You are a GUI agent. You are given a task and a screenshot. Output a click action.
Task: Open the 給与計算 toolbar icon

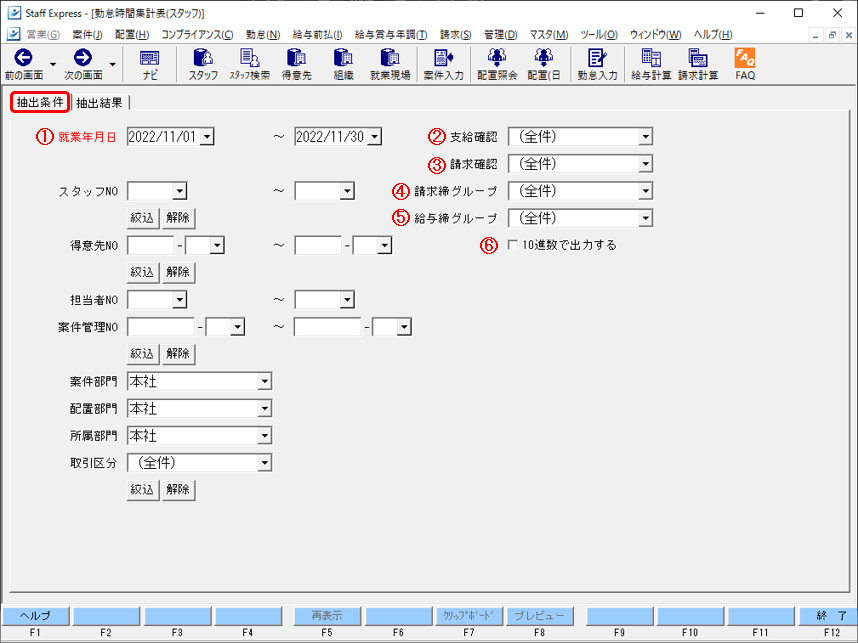point(650,64)
